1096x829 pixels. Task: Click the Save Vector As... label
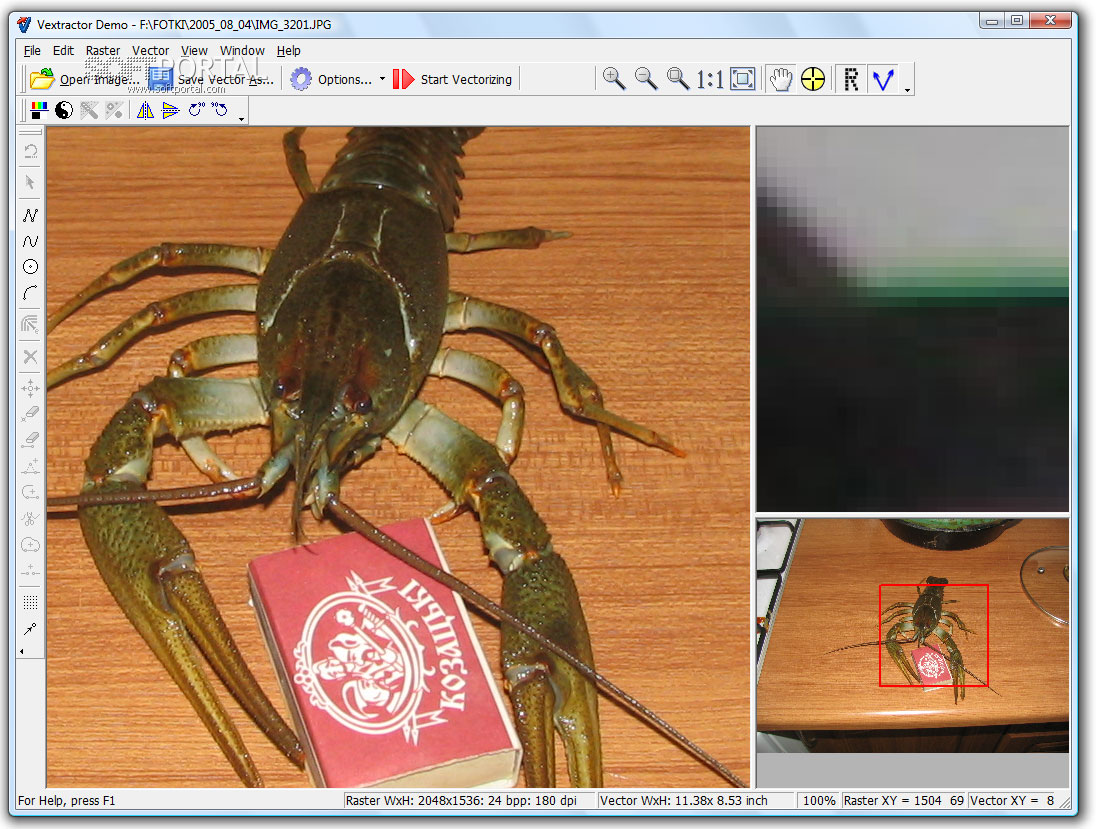coord(225,80)
